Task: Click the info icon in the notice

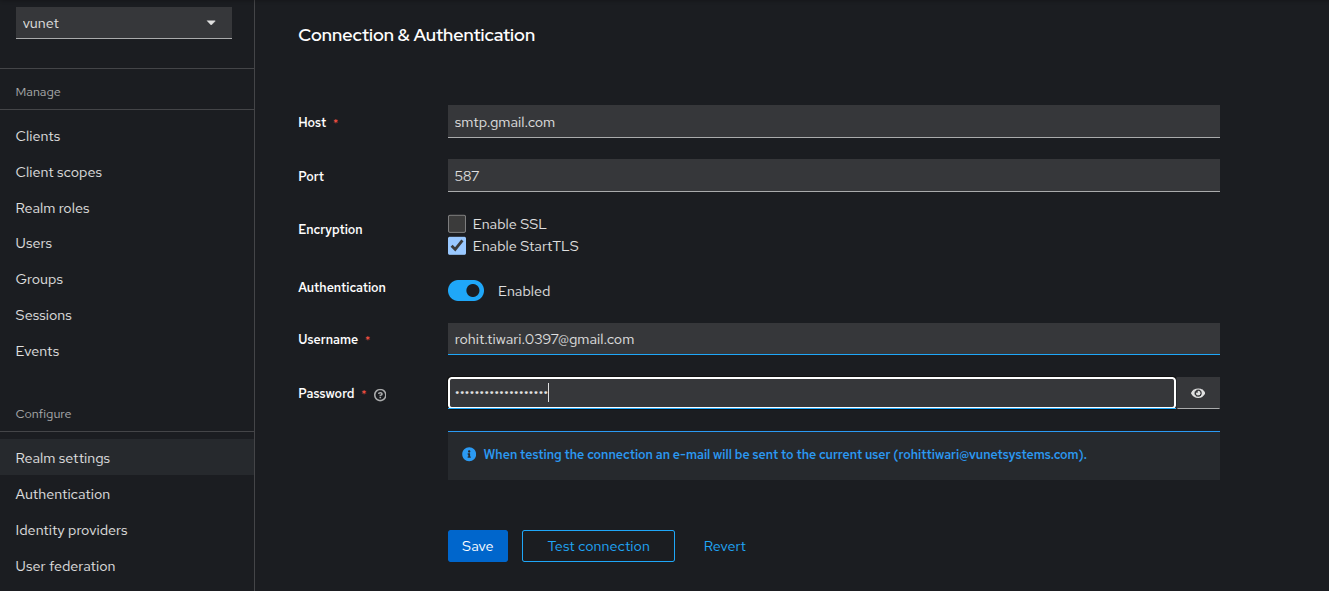Action: (469, 454)
